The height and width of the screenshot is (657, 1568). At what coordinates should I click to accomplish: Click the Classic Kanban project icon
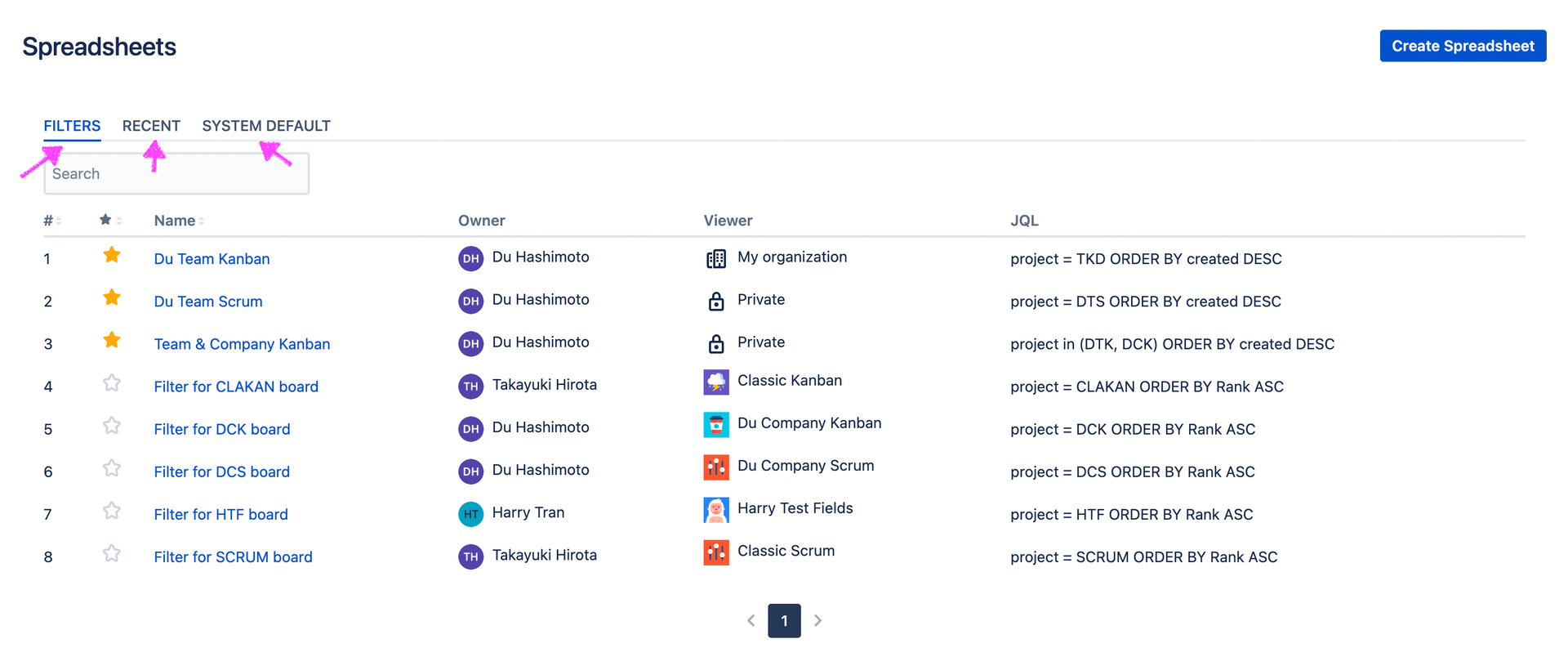pyautogui.click(x=716, y=382)
